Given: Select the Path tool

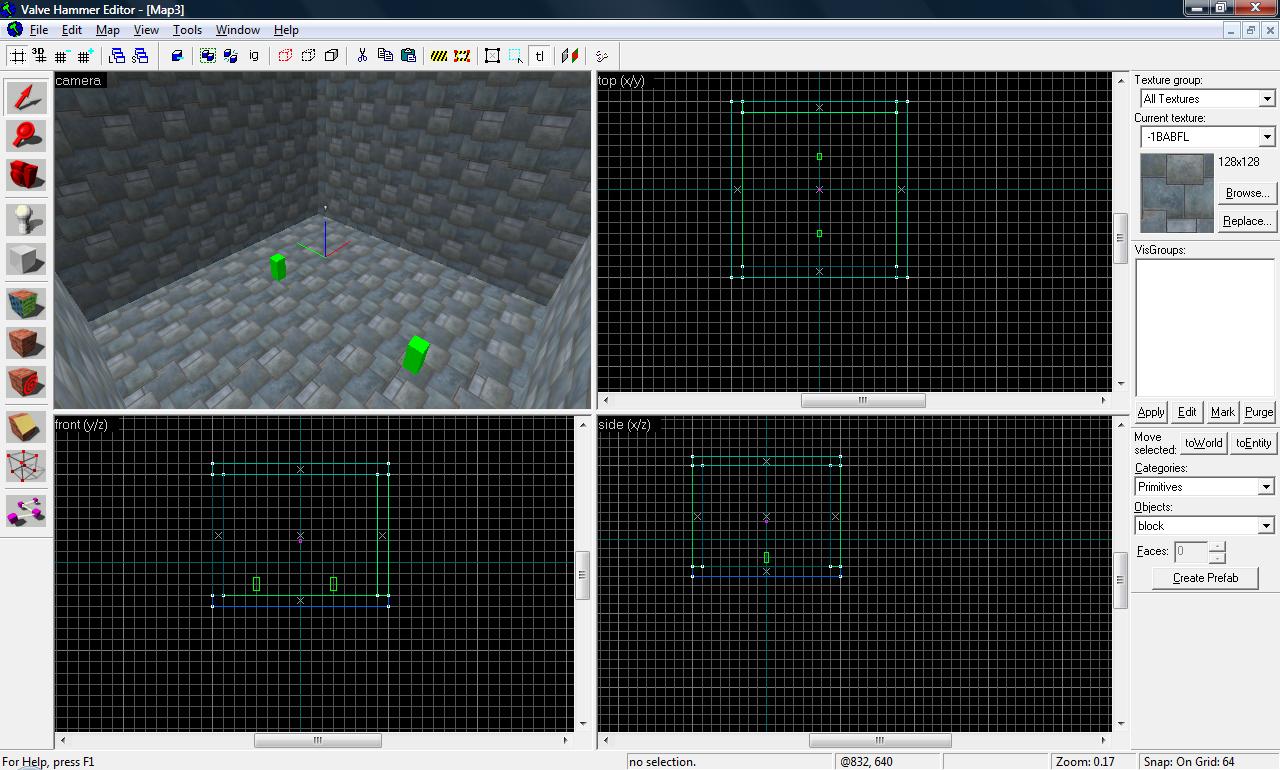Looking at the screenshot, I should point(27,511).
